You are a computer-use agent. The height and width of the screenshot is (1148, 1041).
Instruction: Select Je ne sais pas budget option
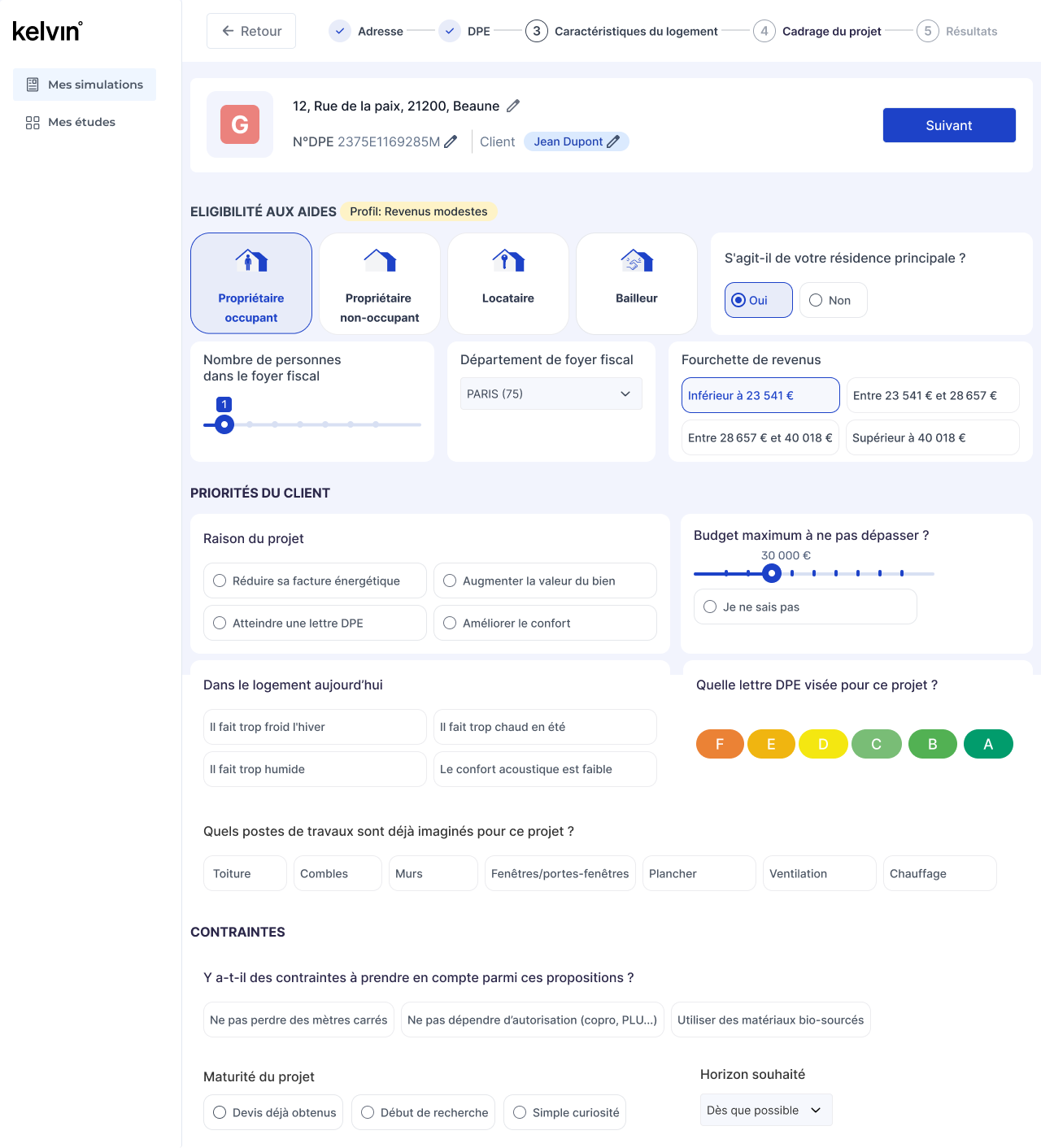point(805,607)
